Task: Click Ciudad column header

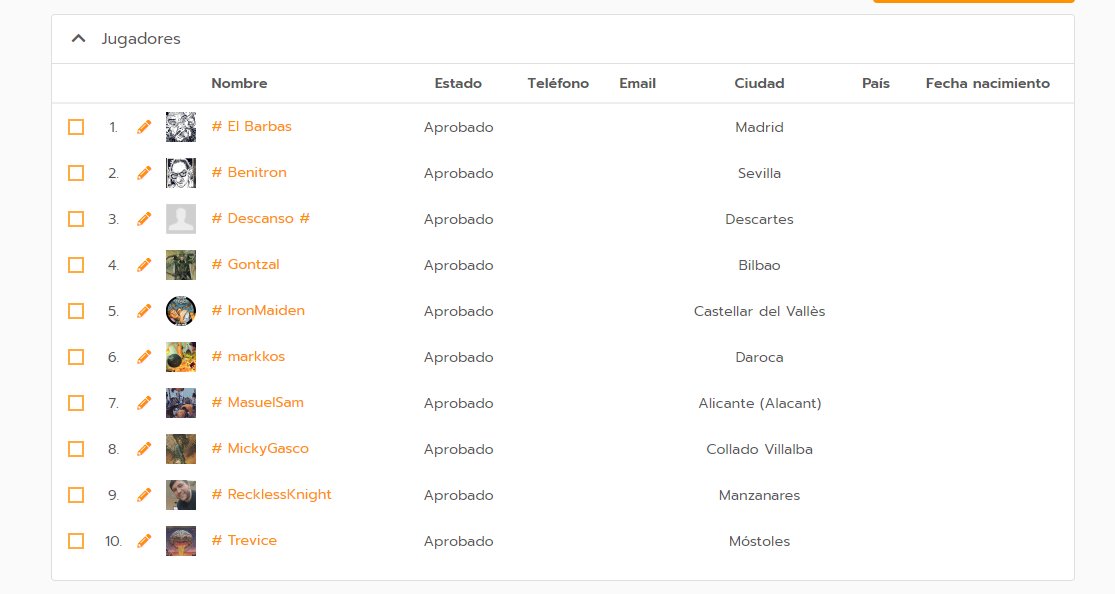Action: 759,83
